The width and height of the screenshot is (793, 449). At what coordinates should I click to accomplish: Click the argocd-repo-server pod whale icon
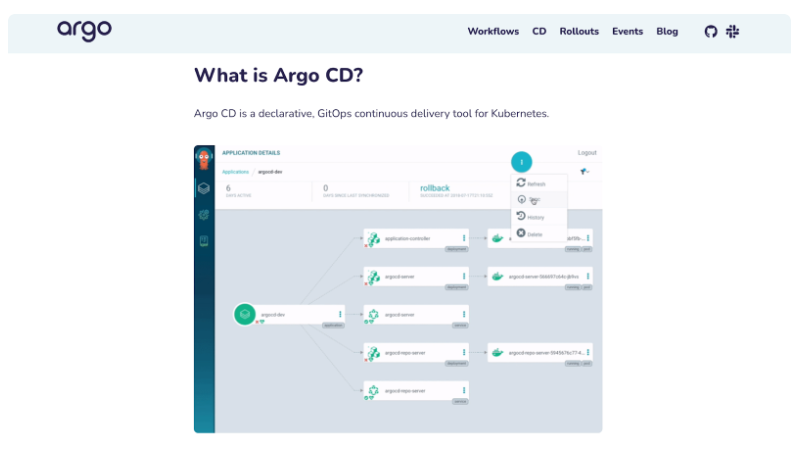point(498,353)
